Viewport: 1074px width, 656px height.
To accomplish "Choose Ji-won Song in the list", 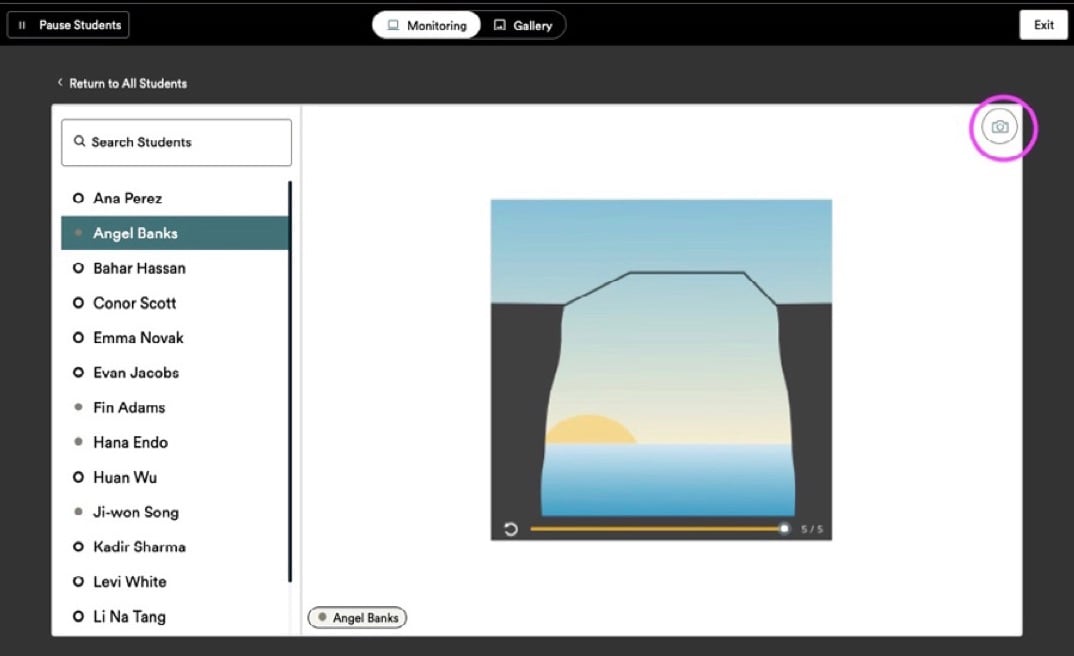I will click(x=136, y=512).
